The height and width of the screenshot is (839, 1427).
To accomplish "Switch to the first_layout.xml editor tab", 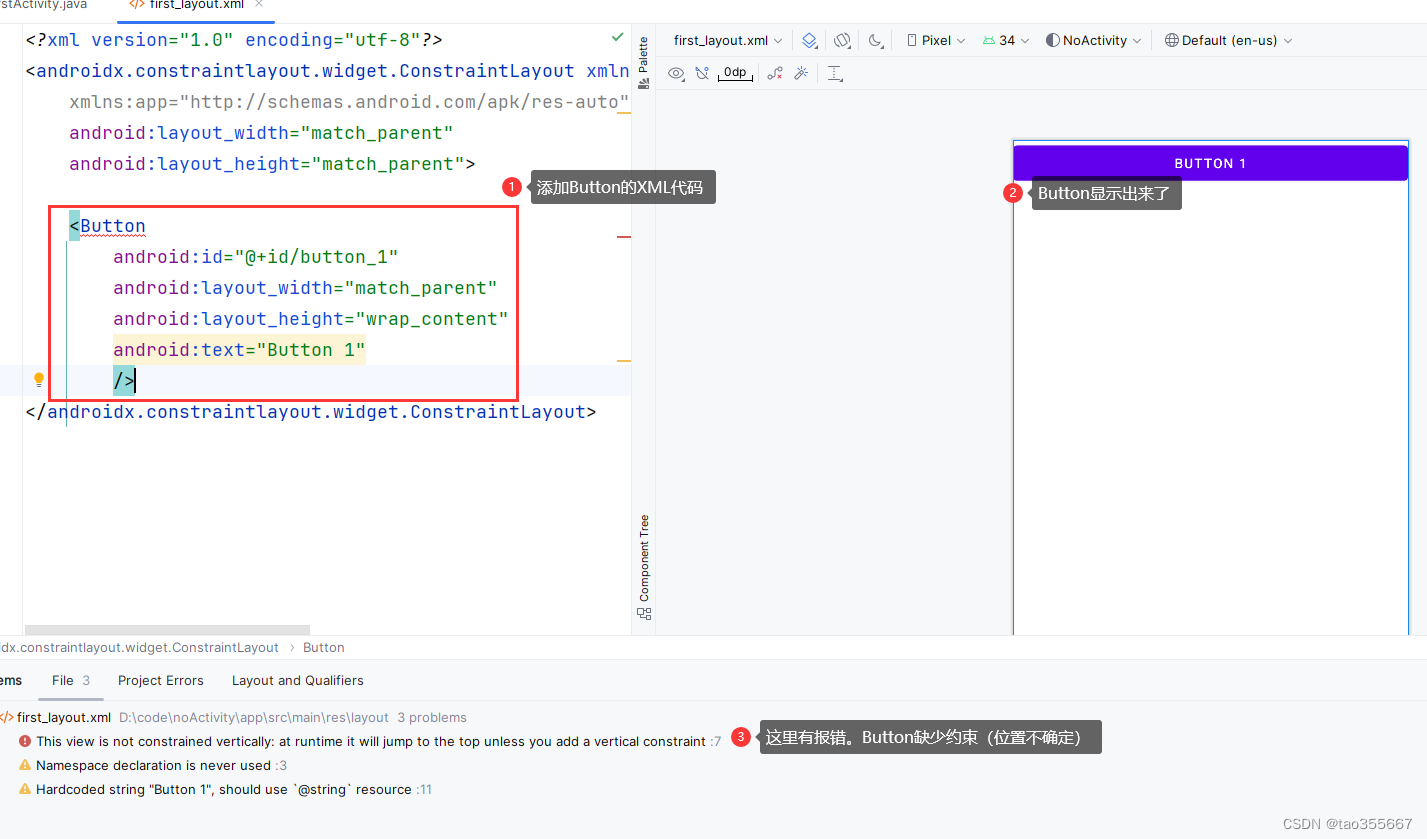I will (x=196, y=5).
